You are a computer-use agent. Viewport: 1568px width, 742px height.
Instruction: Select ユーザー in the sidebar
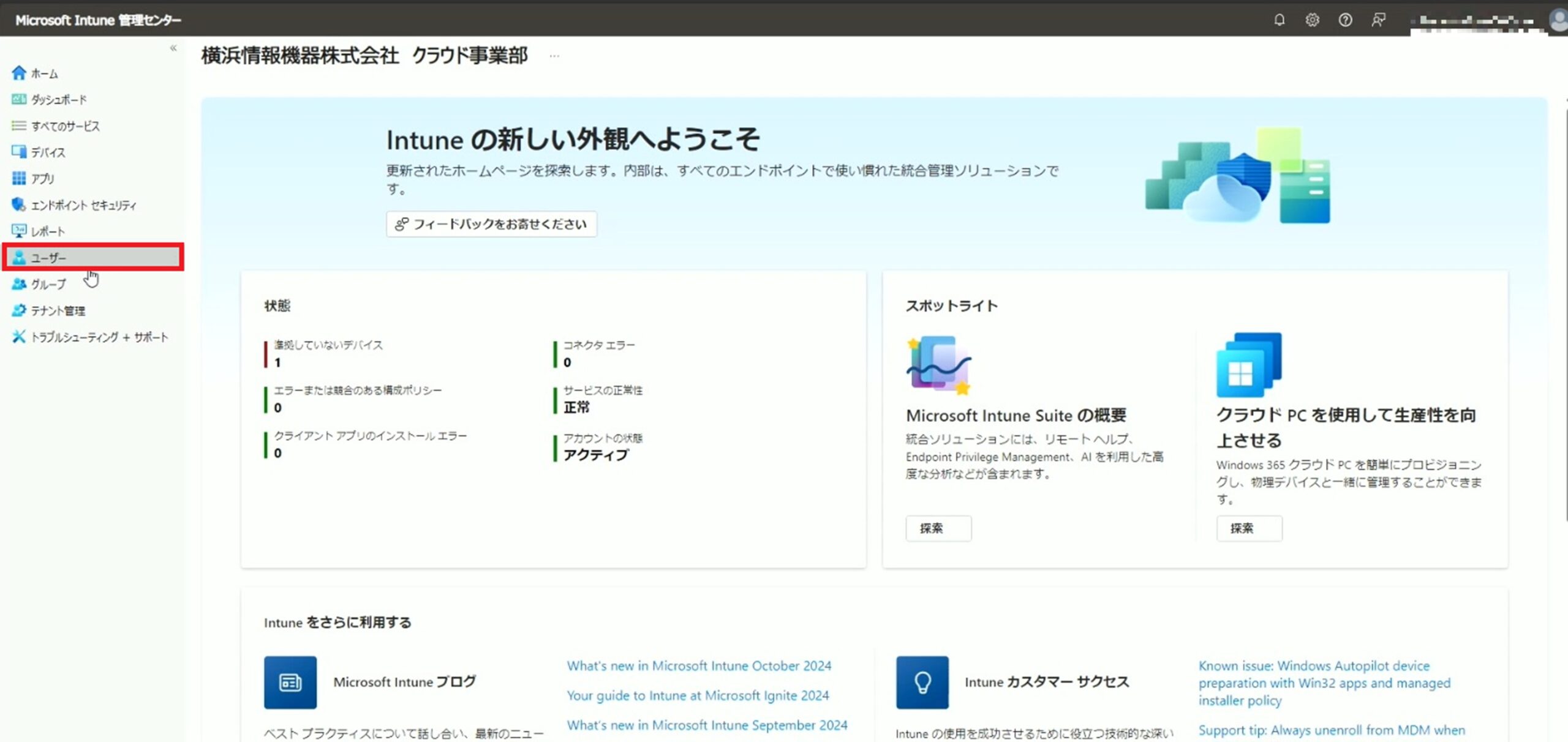click(49, 258)
